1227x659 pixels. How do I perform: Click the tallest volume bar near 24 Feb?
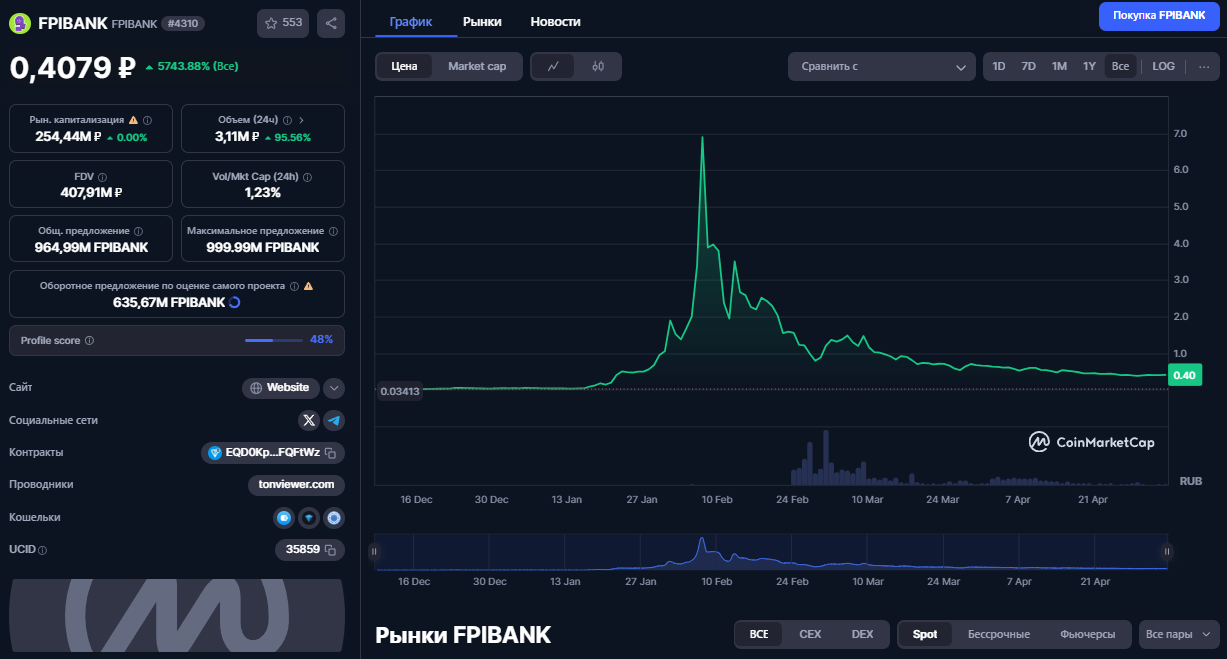(826, 457)
